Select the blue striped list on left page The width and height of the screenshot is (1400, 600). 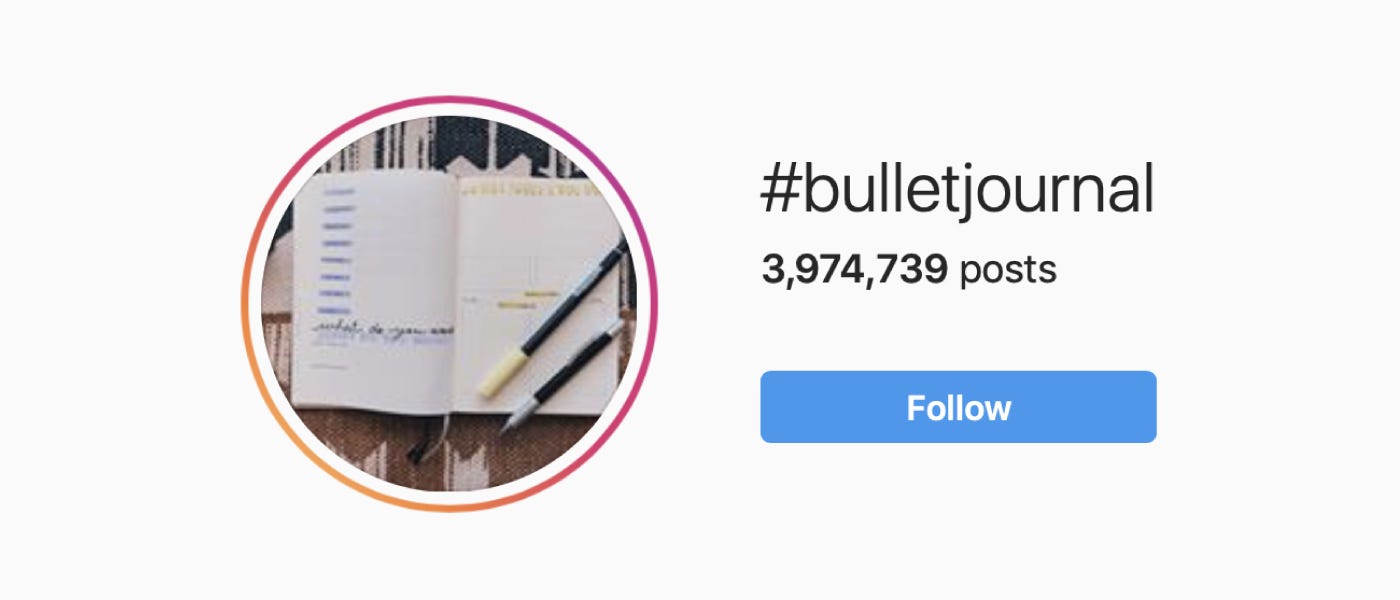coord(337,248)
